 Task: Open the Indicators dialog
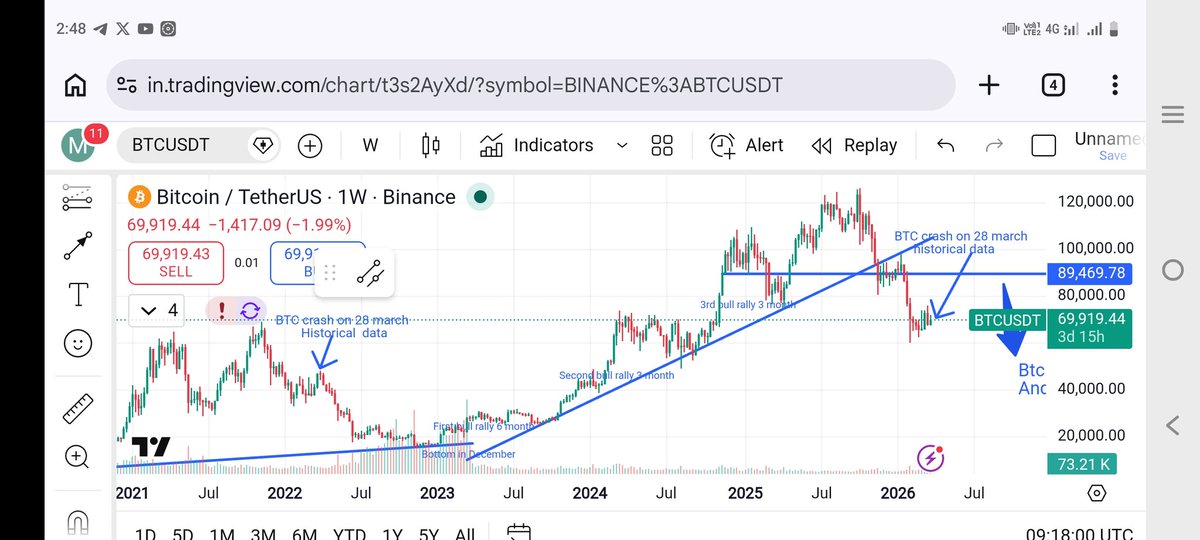pos(536,146)
